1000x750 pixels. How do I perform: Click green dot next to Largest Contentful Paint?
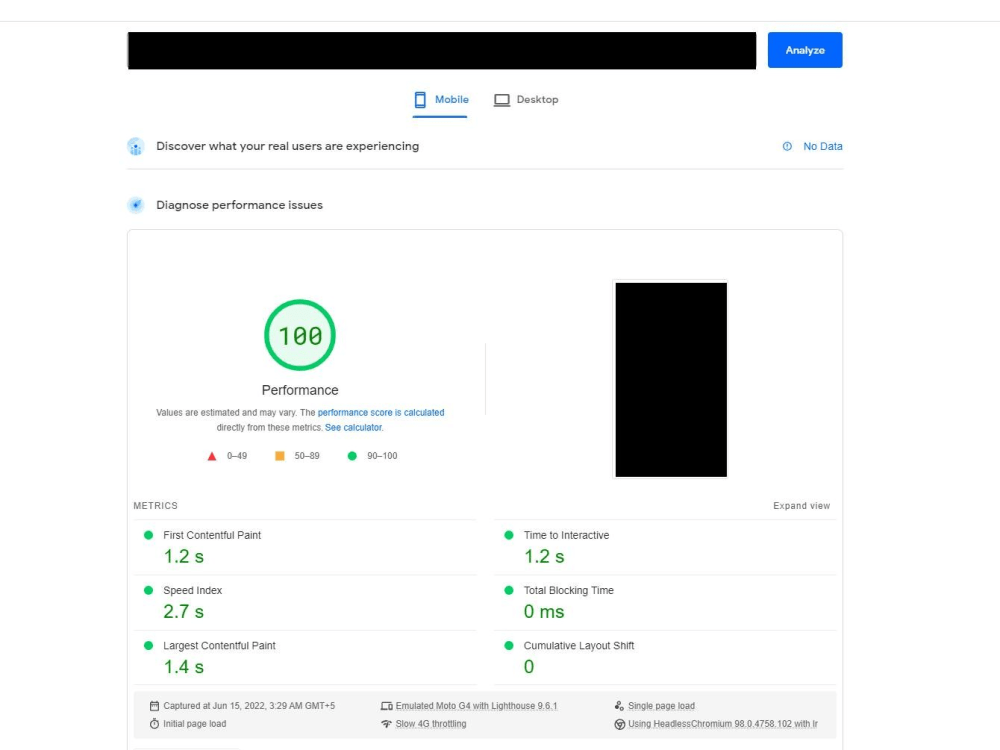149,645
